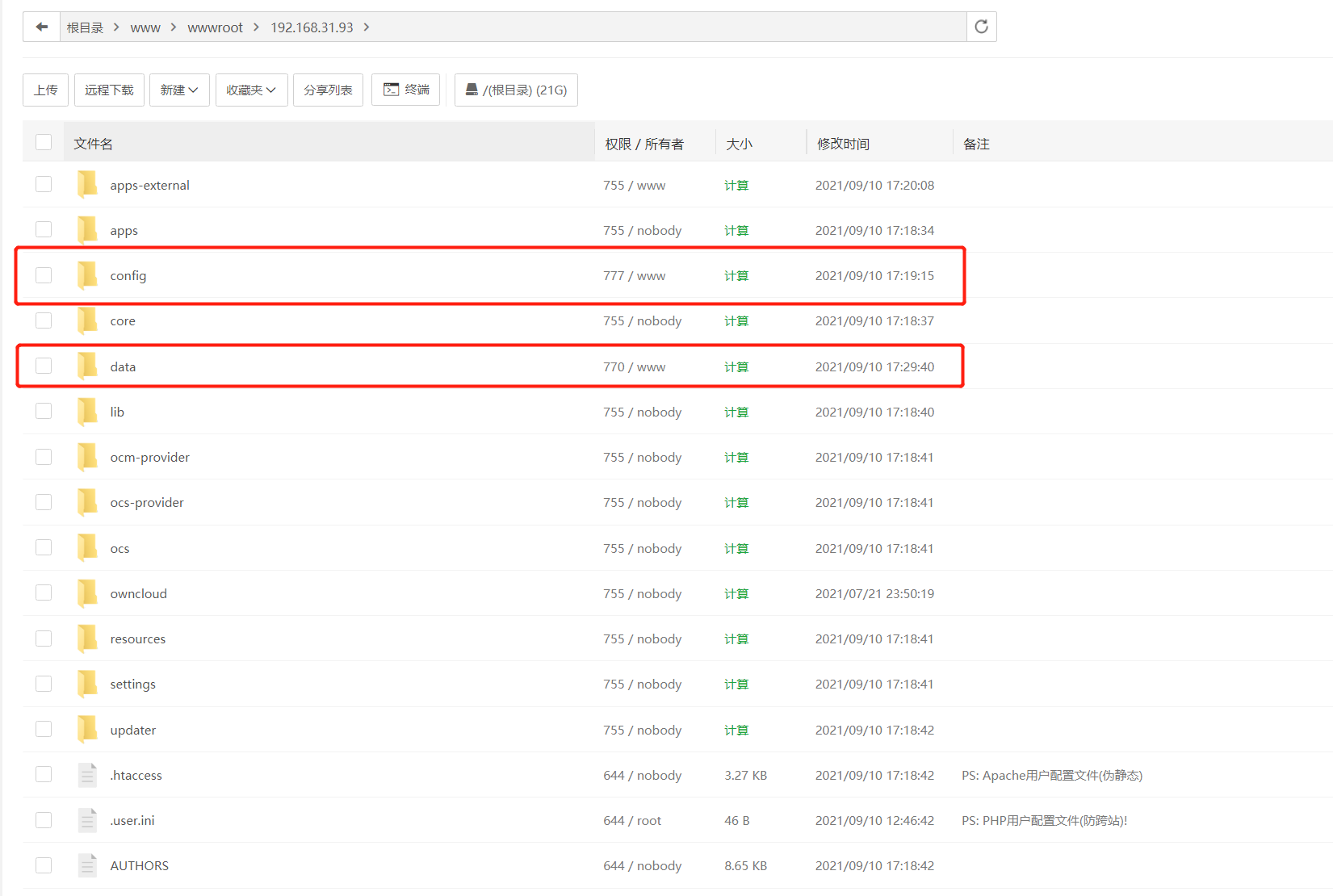Screen dimensions: 1333x896
Task: Open the owncloud folder icon
Action: point(87,593)
